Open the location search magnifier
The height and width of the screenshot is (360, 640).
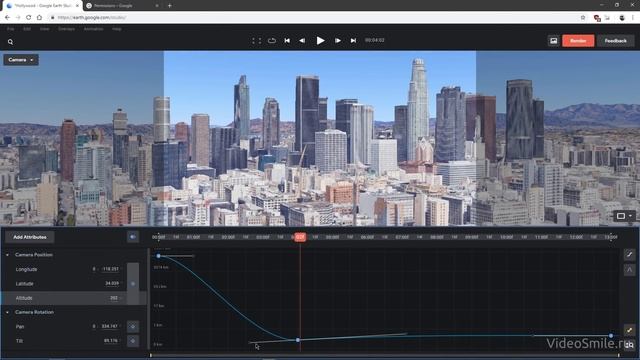[x=10, y=42]
